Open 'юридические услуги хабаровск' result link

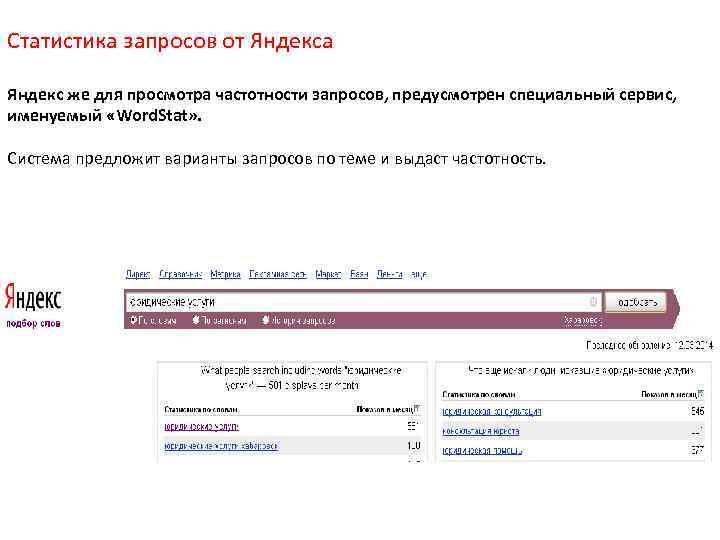tap(221, 446)
